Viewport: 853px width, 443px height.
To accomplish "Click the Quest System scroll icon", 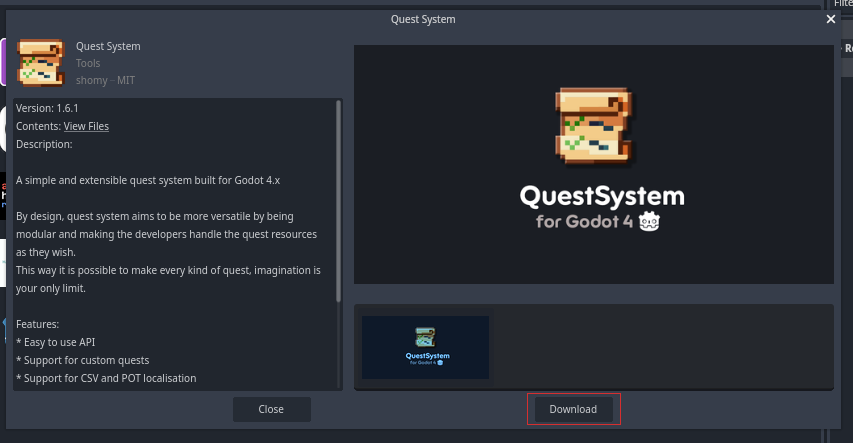I will (x=41, y=63).
